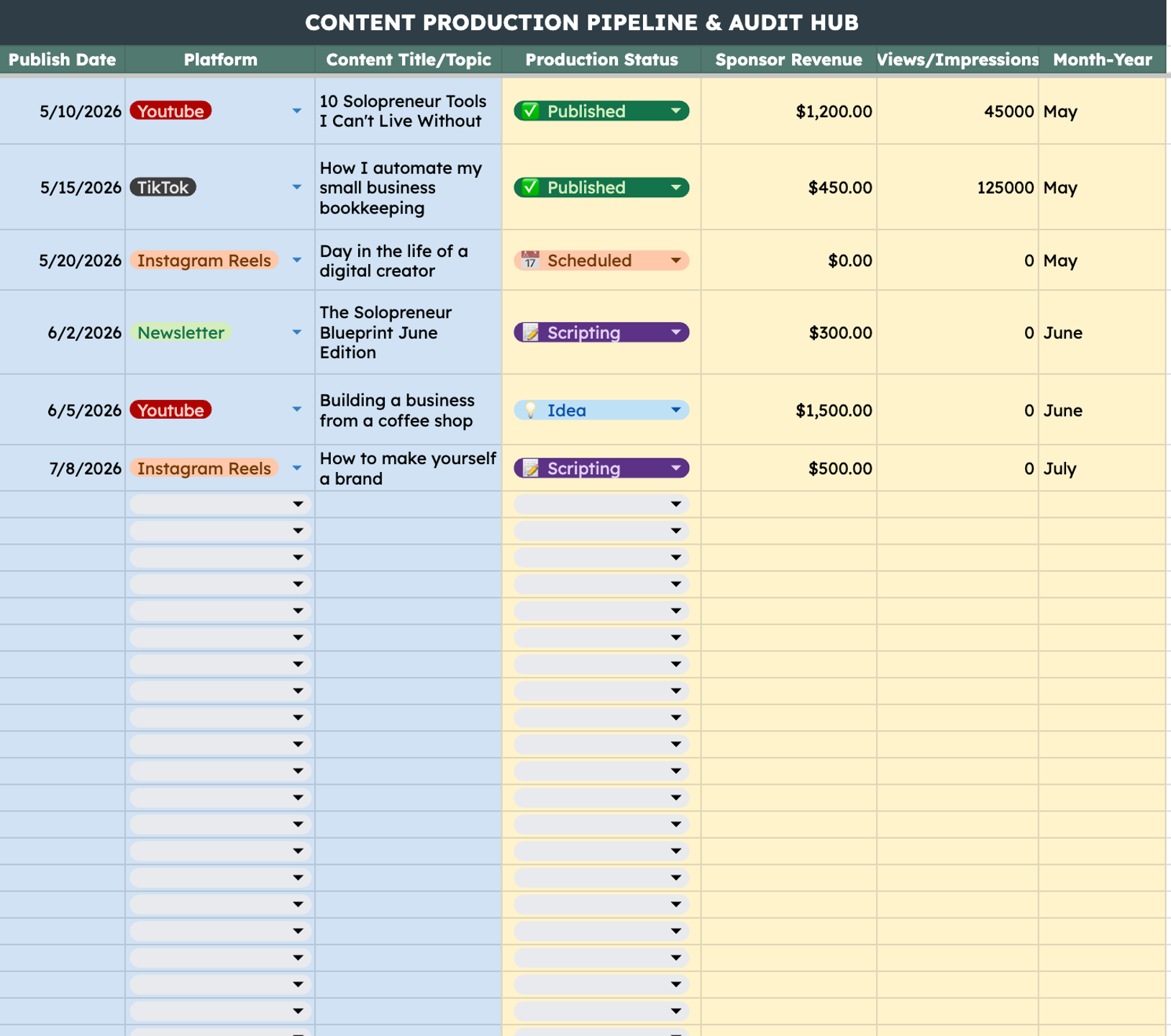Click the calendar icon on the Scheduled status
The width and height of the screenshot is (1171, 1036).
(x=530, y=260)
